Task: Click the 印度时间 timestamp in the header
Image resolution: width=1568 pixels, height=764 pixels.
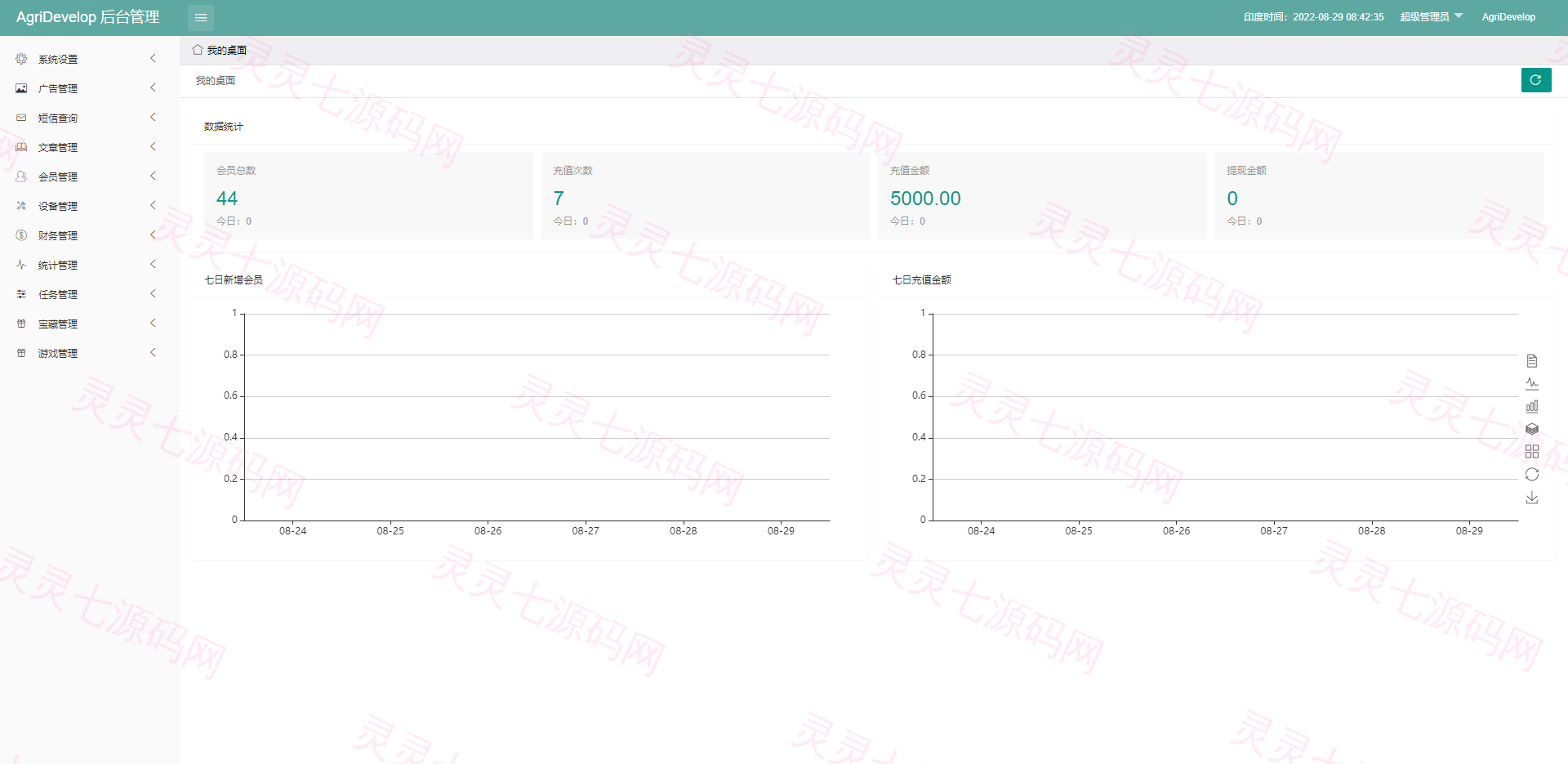Action: point(1314,16)
